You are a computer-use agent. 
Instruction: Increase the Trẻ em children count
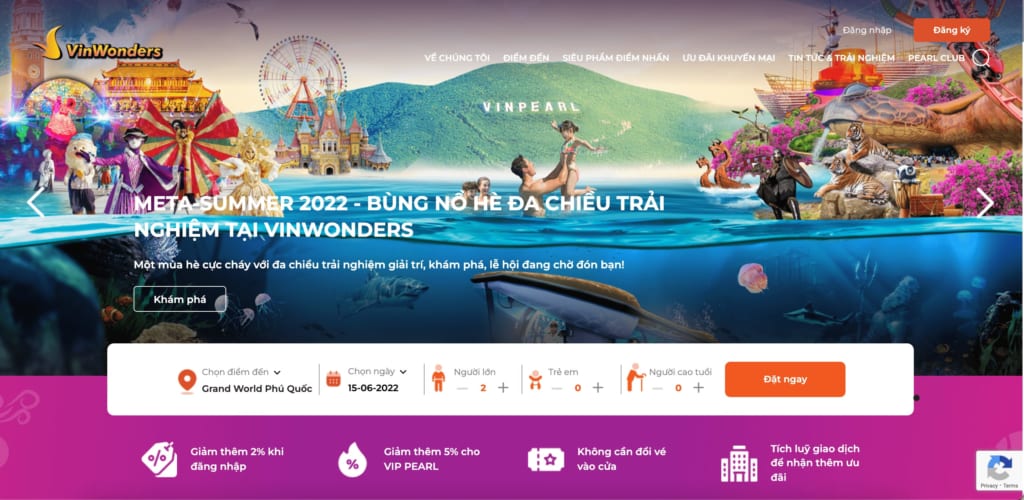pos(598,388)
